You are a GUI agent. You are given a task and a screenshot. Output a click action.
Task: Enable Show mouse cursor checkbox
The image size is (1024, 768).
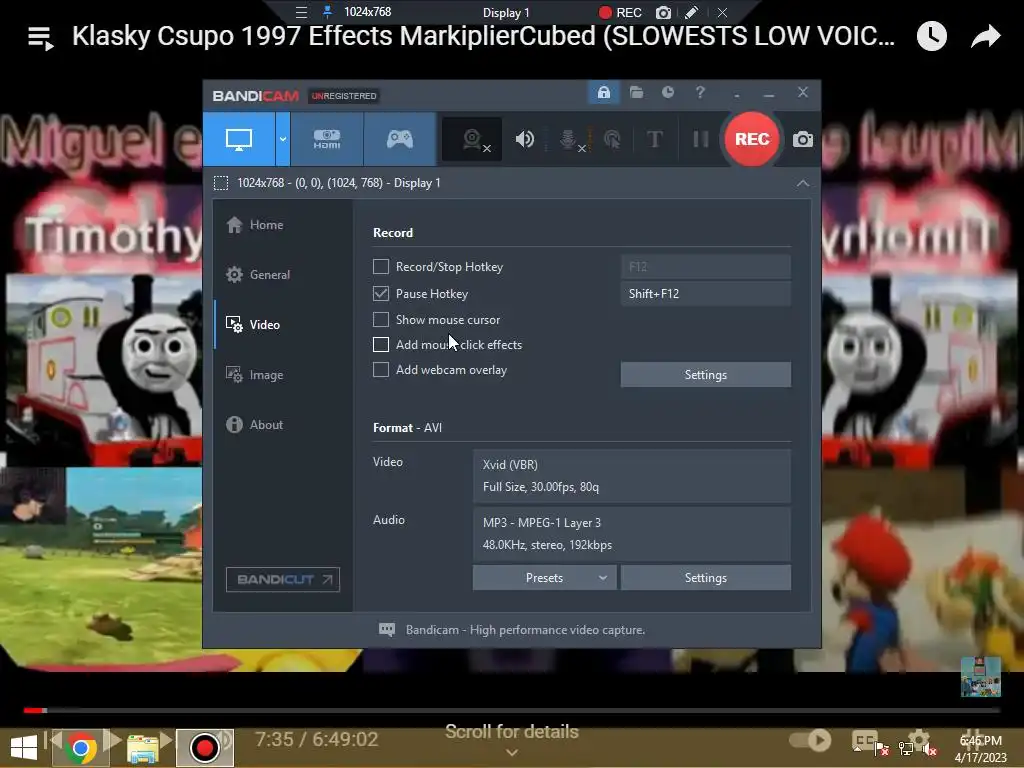pyautogui.click(x=381, y=319)
